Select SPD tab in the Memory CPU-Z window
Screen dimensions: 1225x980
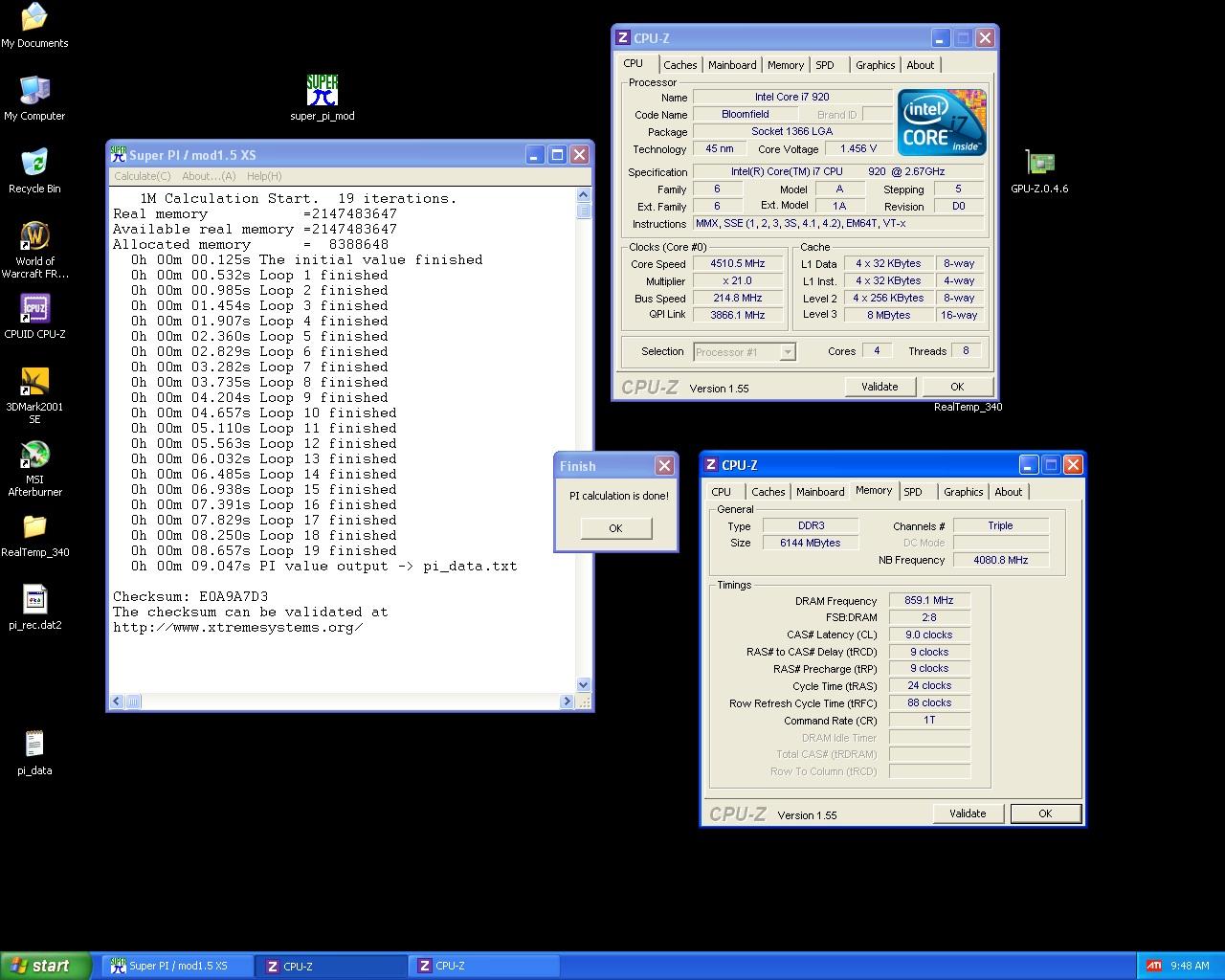click(x=913, y=492)
